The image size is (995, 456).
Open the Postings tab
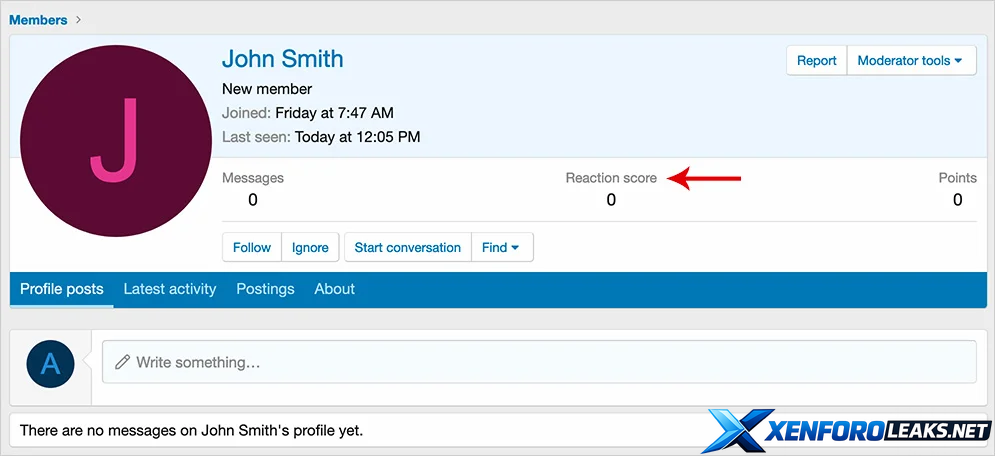click(265, 289)
